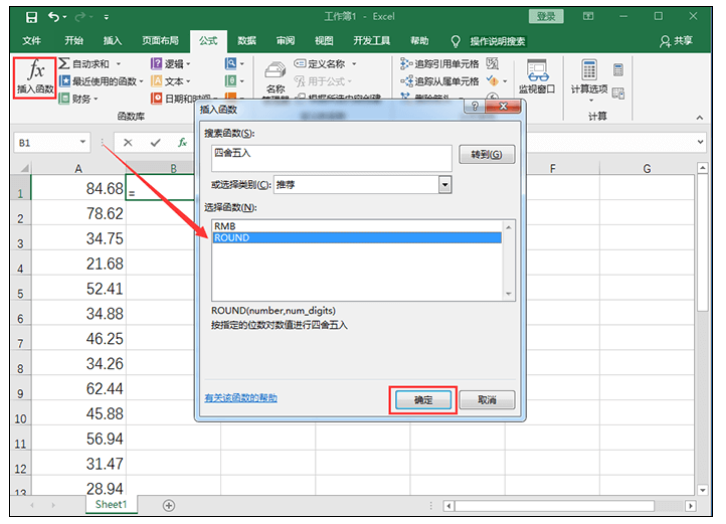Image resolution: width=726 pixels, height=524 pixels.
Task: Select the Sheet1 tab
Action: (x=111, y=504)
